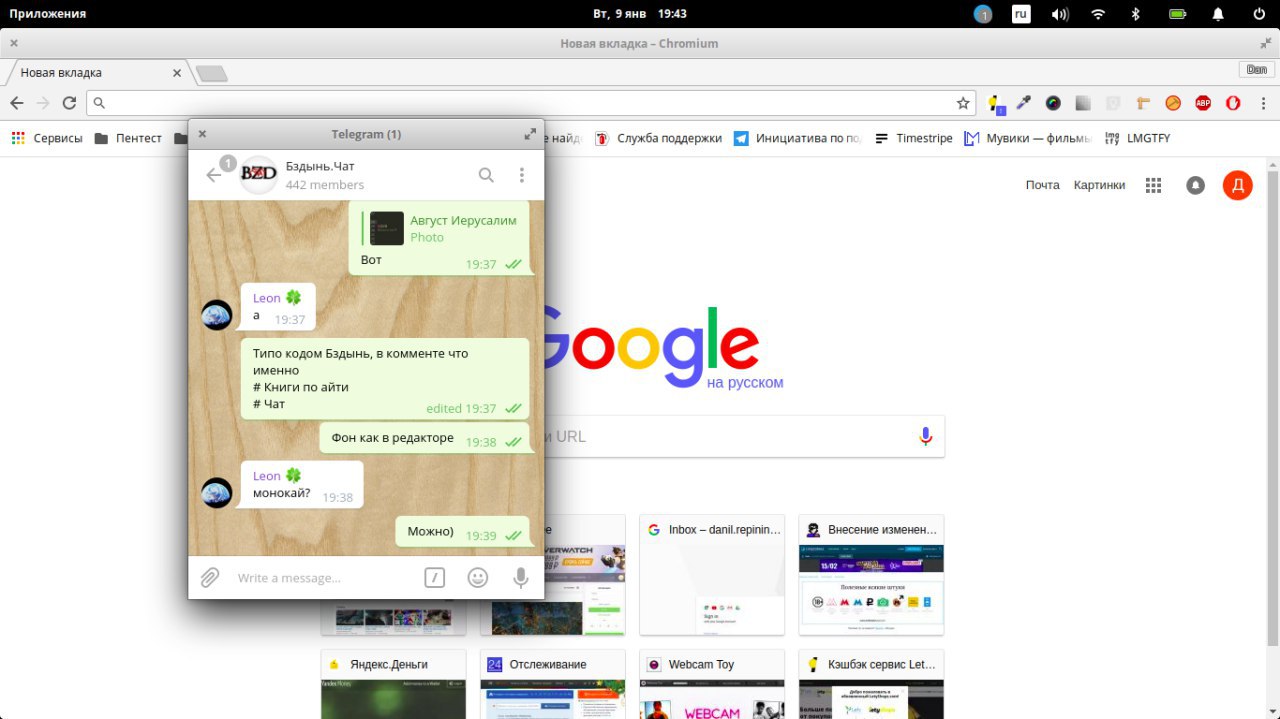Open Google notifications bell
1280x719 pixels.
(1195, 185)
